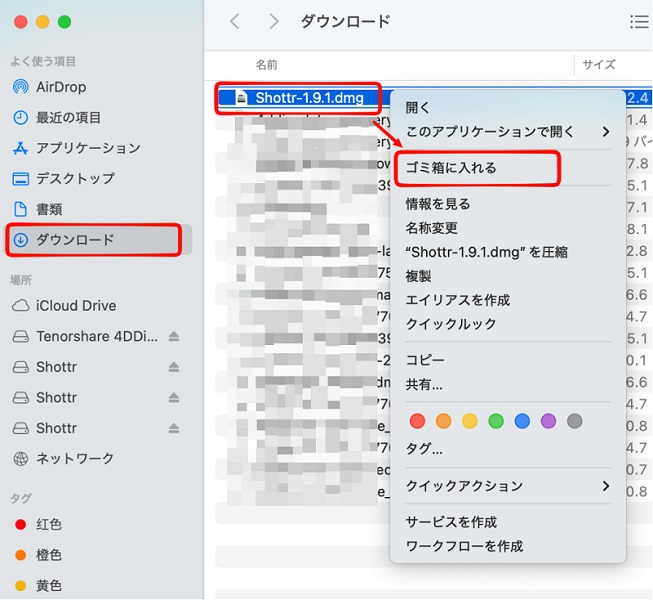Apply the red tag color dot
This screenshot has height=600, width=653.
417,421
